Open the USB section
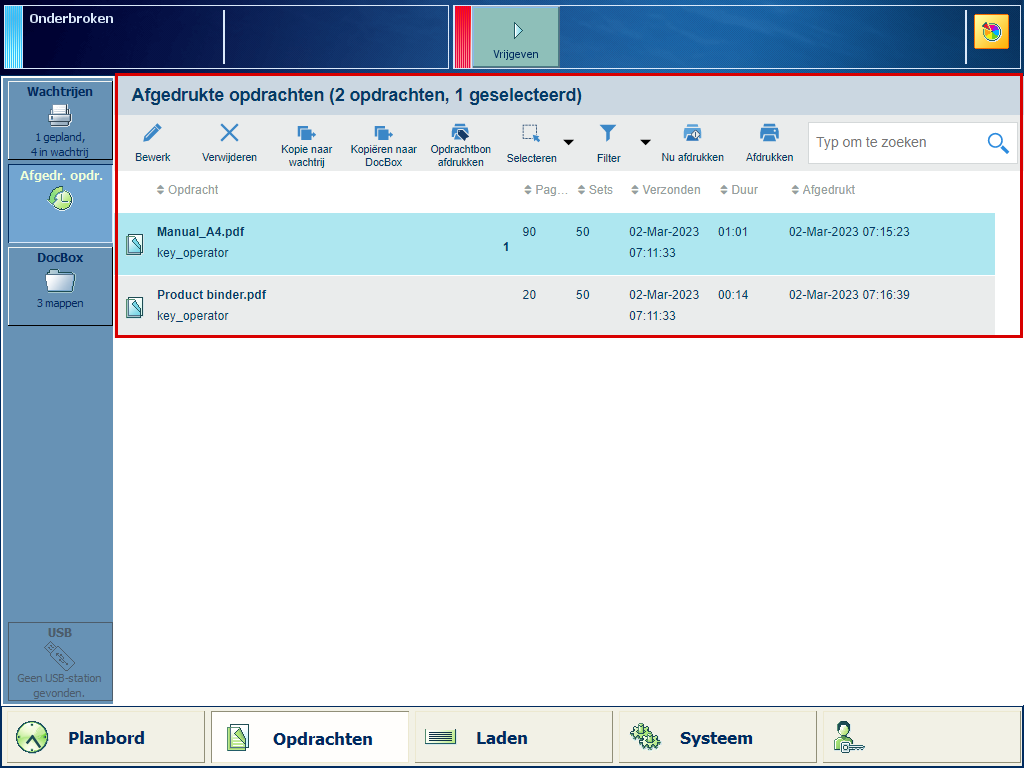 pyautogui.click(x=60, y=662)
